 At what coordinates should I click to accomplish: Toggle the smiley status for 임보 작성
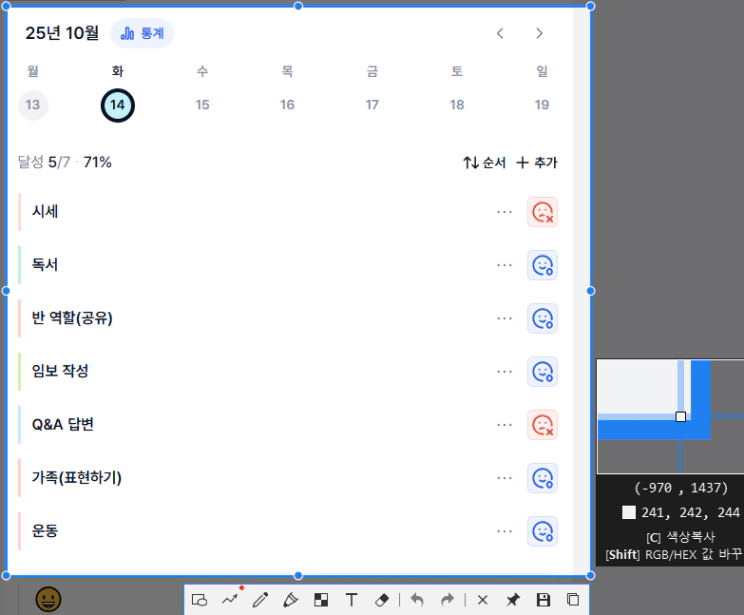pyautogui.click(x=542, y=372)
